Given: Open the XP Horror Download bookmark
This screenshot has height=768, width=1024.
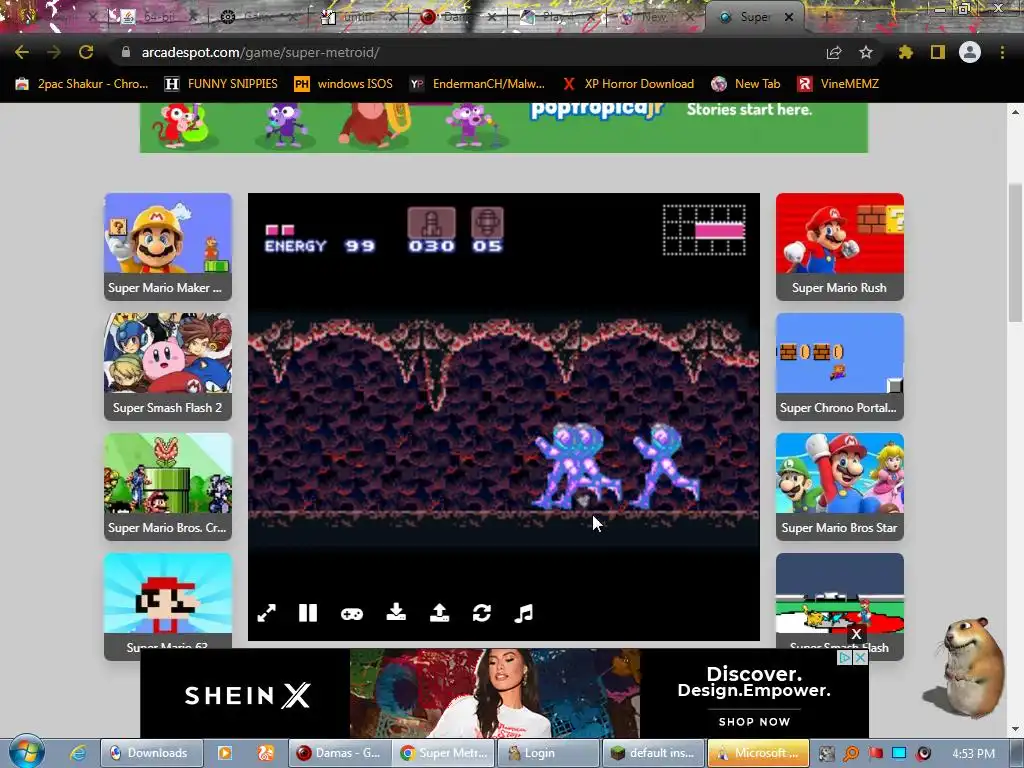Looking at the screenshot, I should pos(628,84).
